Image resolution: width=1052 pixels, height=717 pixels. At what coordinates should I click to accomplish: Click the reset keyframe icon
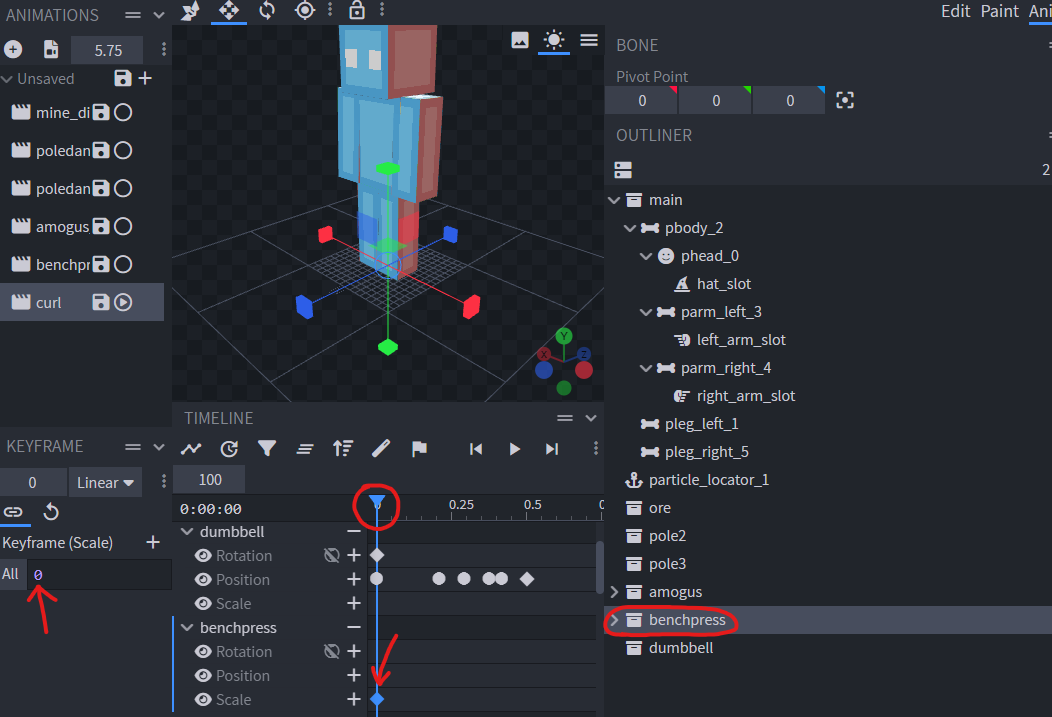pos(51,512)
